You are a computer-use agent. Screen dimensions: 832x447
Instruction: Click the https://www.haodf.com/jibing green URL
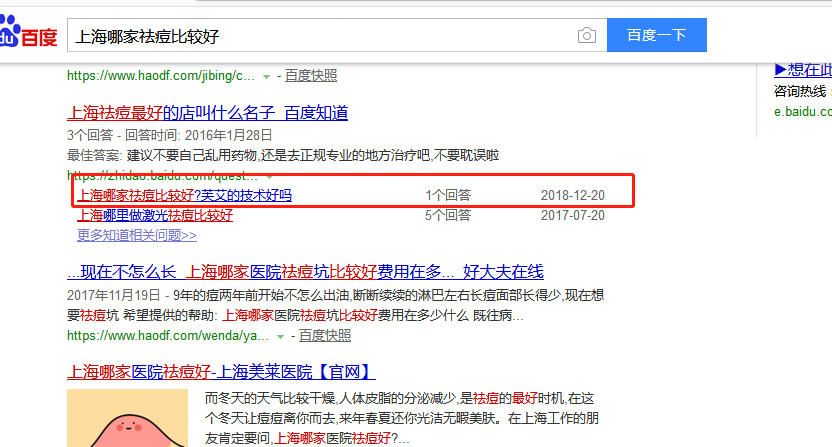point(160,75)
